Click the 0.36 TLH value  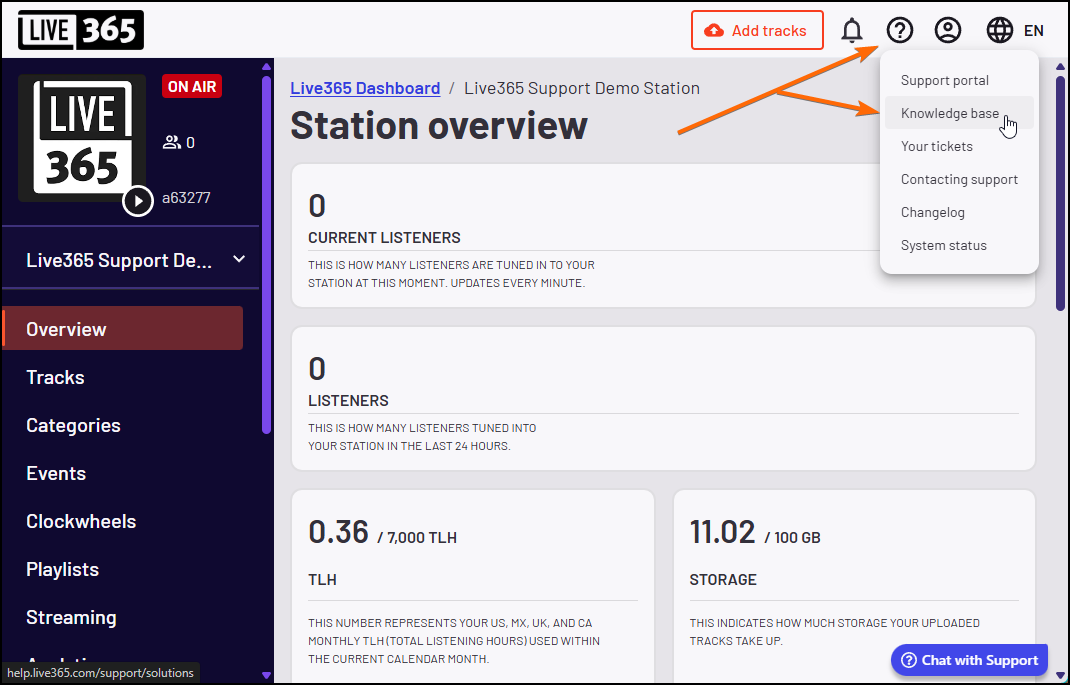point(338,532)
